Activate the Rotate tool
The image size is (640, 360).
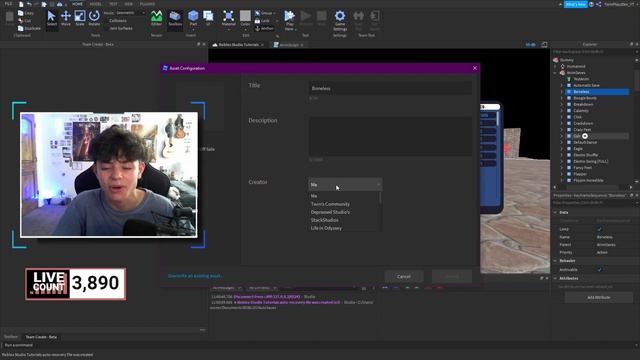pyautogui.click(x=94, y=18)
